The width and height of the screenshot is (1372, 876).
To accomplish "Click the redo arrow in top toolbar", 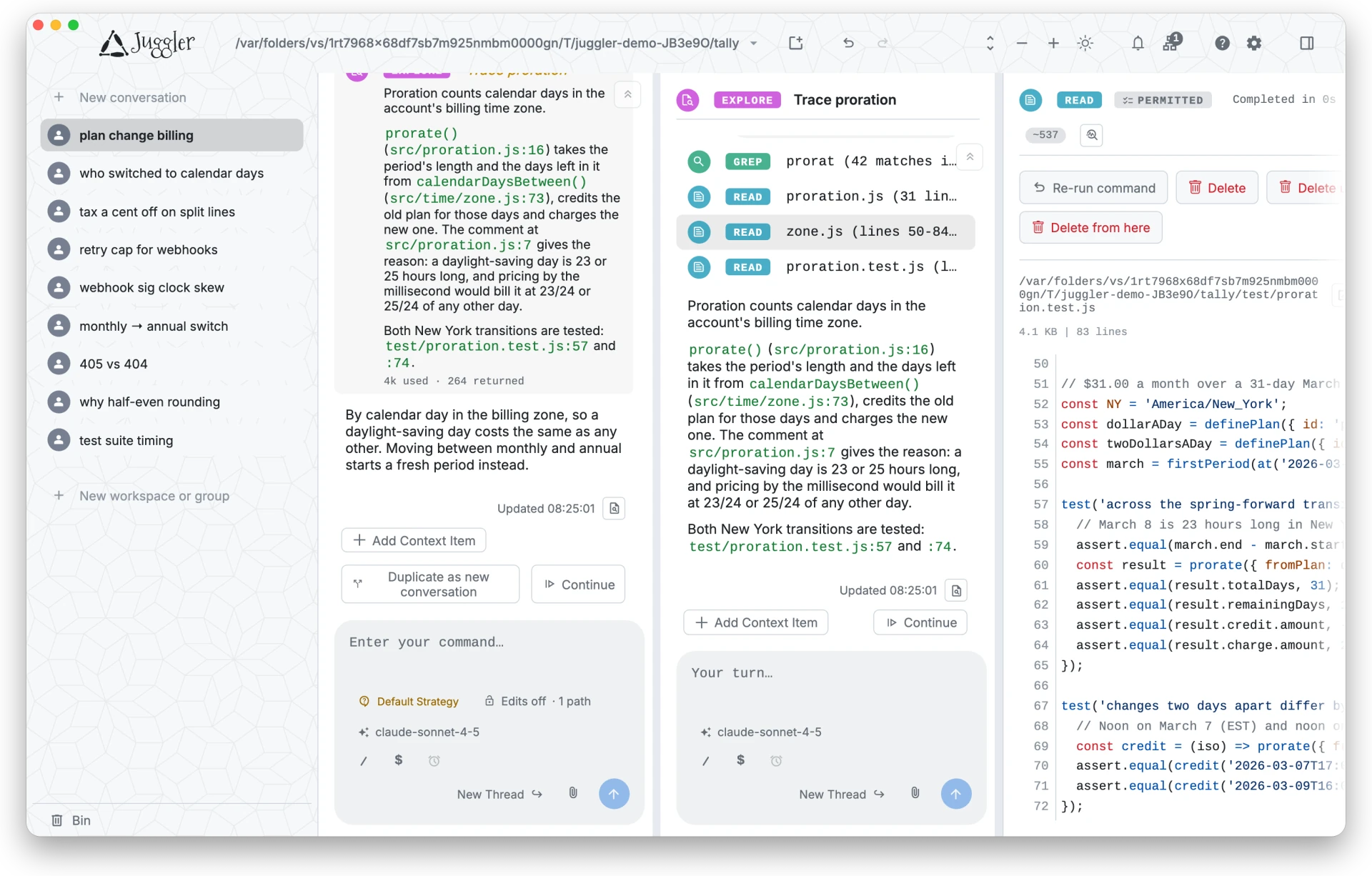I will point(883,43).
